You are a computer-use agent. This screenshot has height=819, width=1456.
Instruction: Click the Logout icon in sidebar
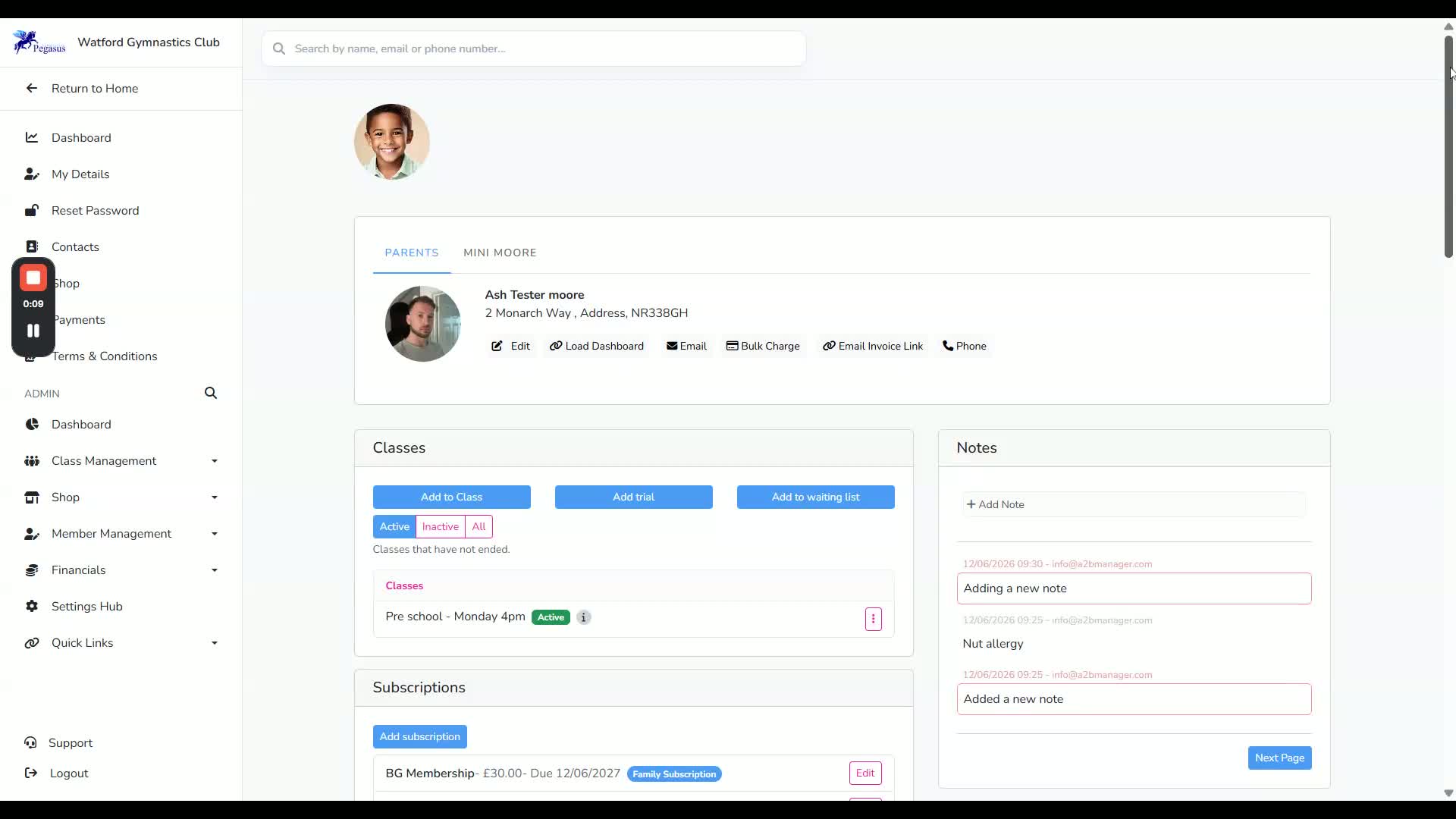tap(31, 773)
